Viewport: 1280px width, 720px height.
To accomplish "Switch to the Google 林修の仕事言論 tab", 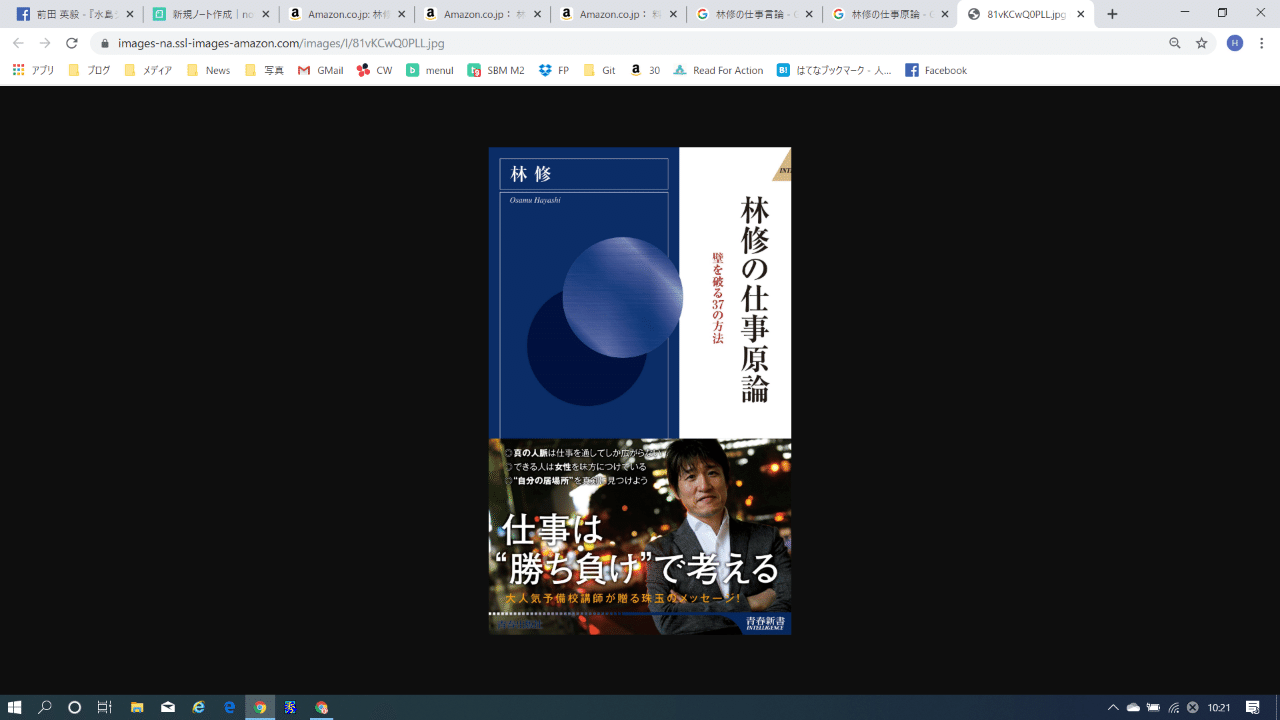I will click(754, 15).
